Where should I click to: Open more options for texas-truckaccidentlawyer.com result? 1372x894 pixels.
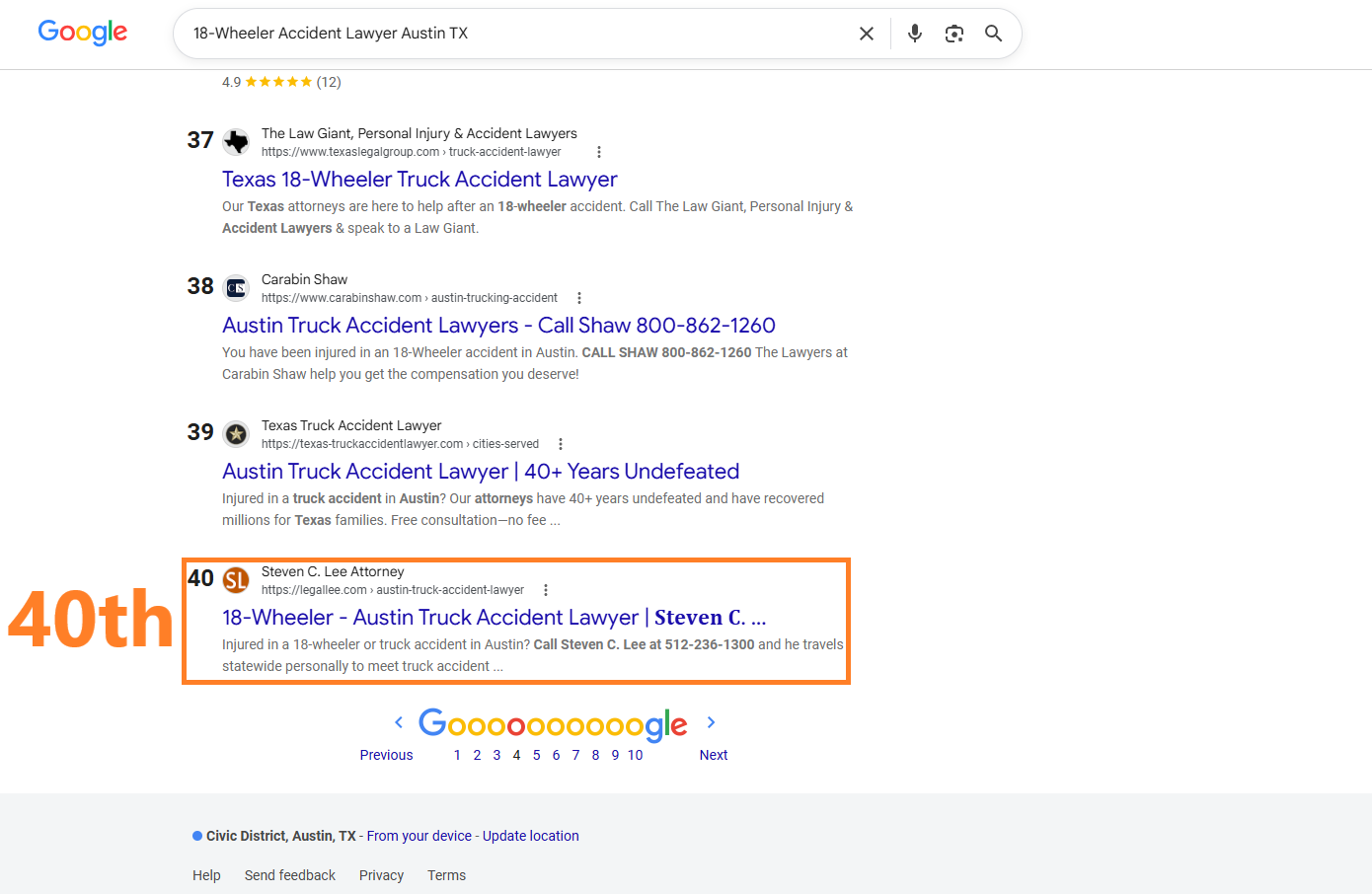tap(561, 444)
